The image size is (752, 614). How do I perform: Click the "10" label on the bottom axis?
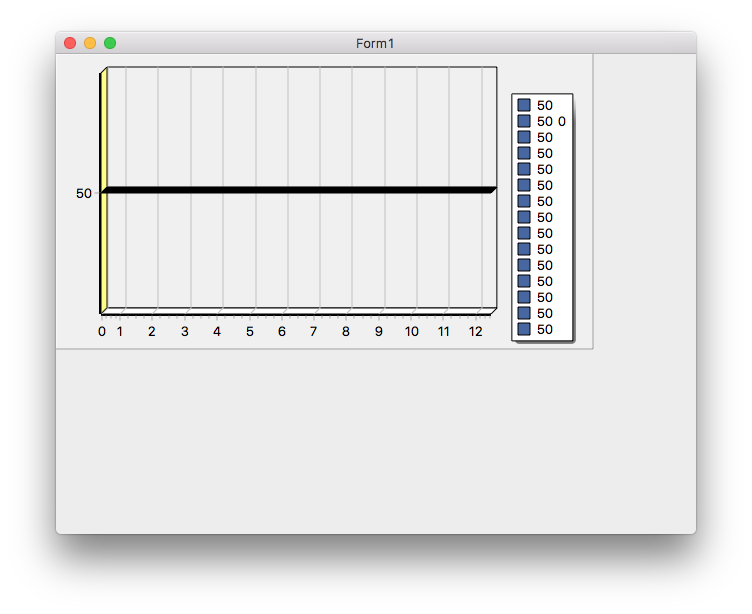pyautogui.click(x=412, y=331)
